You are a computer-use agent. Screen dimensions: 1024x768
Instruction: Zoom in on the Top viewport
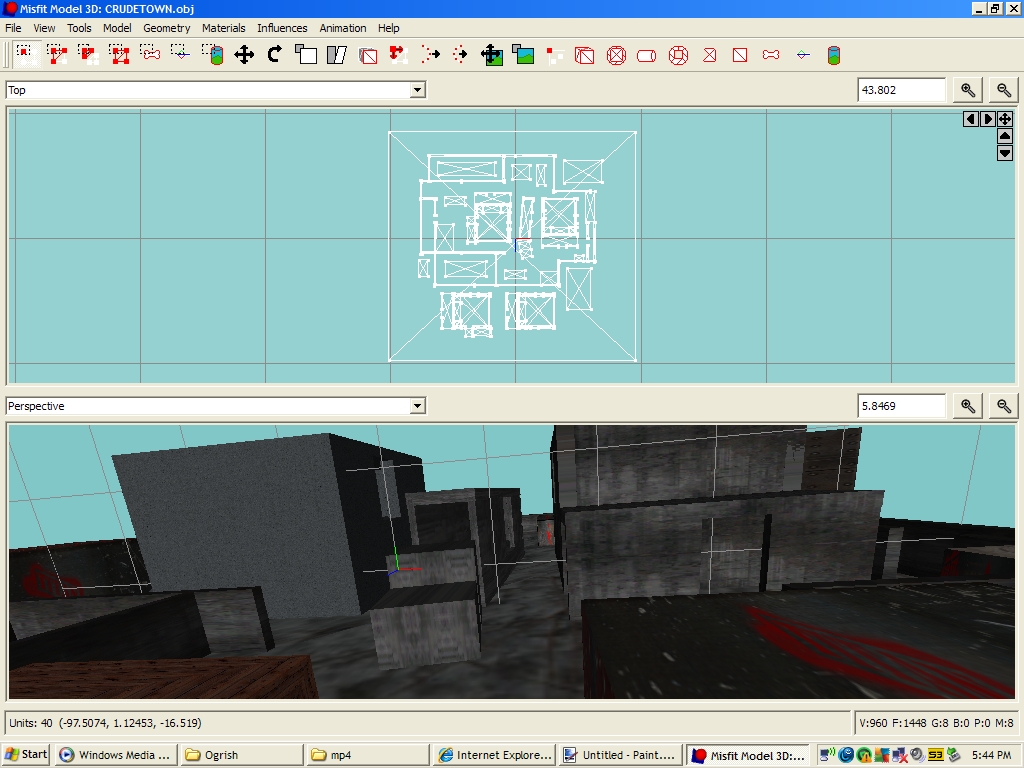coord(967,90)
